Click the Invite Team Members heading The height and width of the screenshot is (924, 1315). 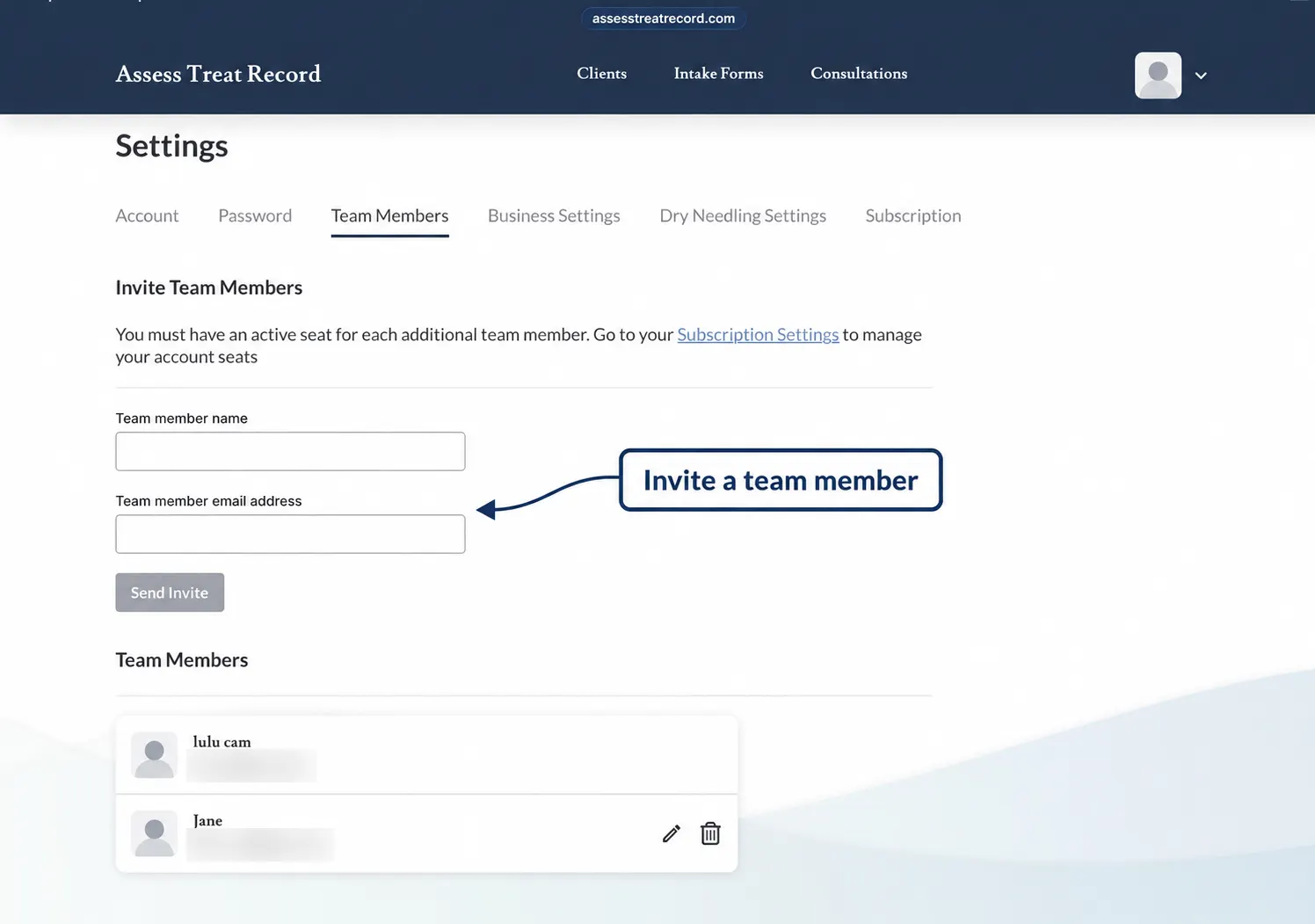click(x=208, y=287)
